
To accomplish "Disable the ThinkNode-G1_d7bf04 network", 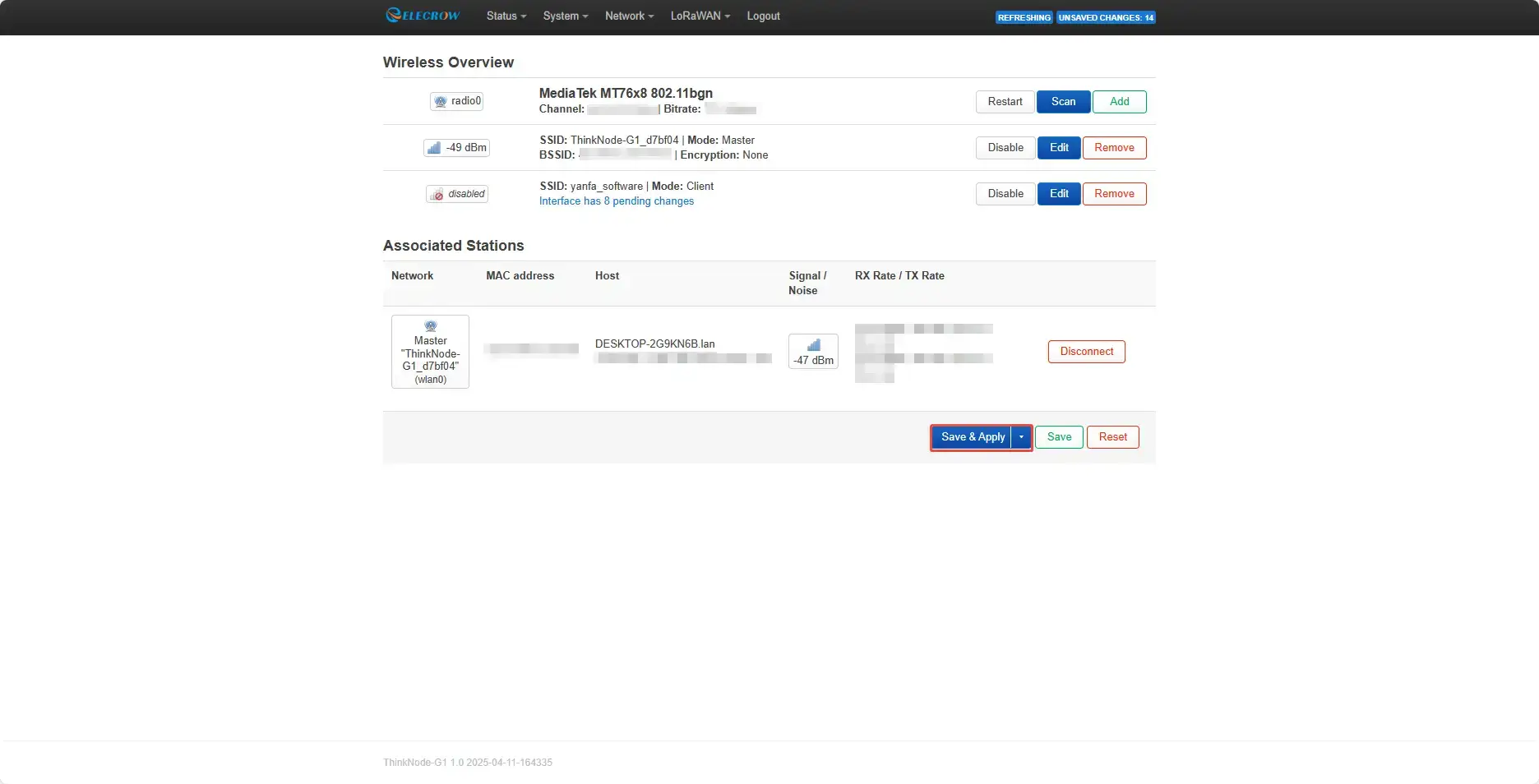I will pos(1005,148).
